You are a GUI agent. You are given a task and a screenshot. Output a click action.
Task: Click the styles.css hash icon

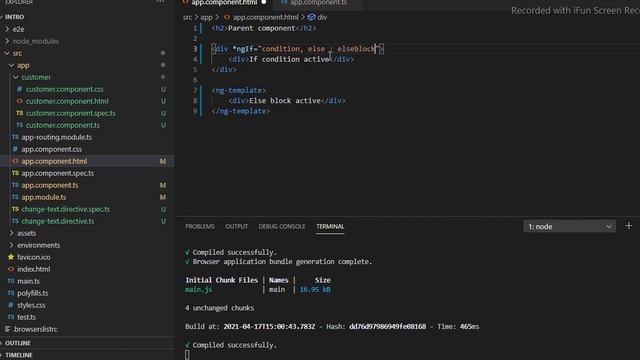(11, 305)
